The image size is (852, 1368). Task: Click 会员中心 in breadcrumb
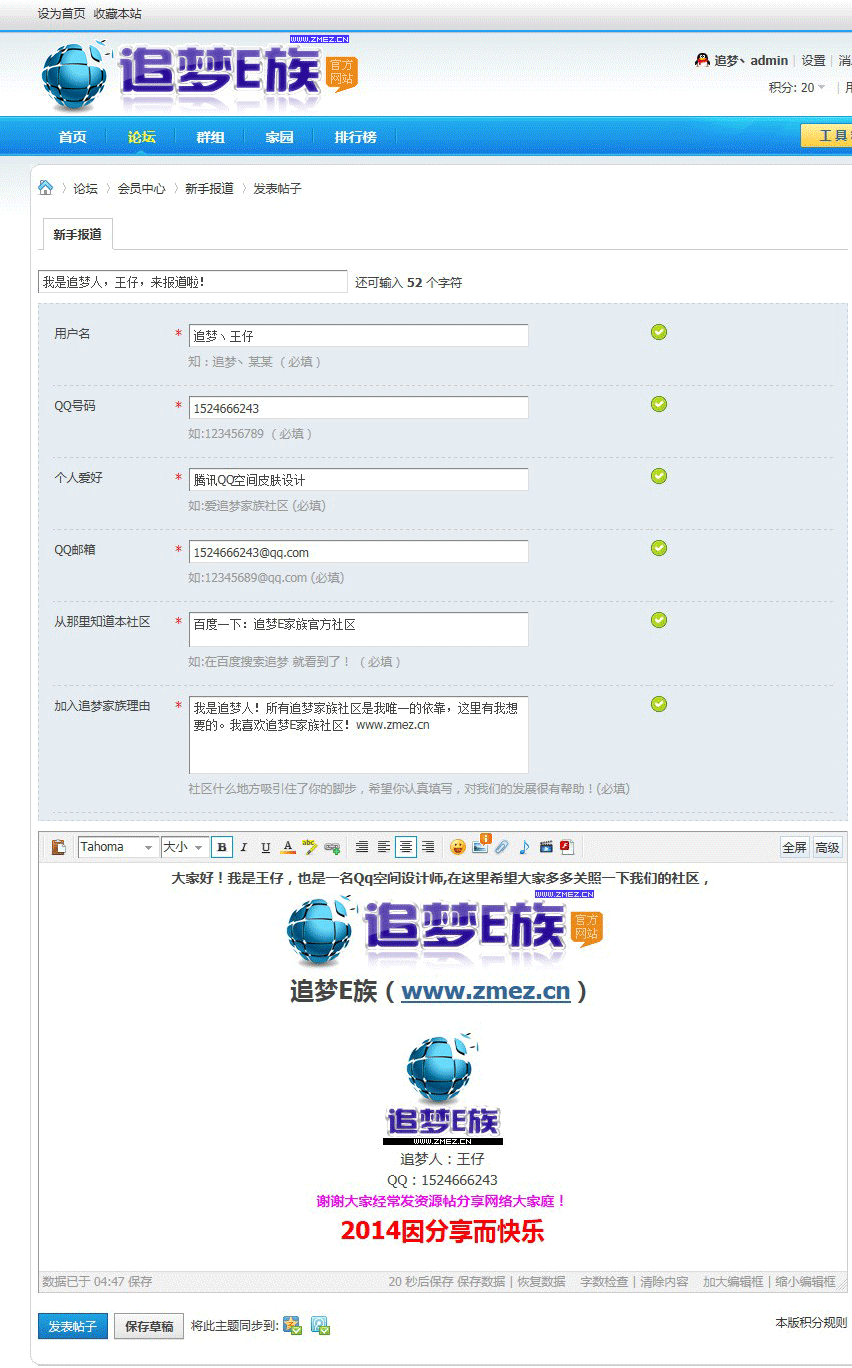141,188
